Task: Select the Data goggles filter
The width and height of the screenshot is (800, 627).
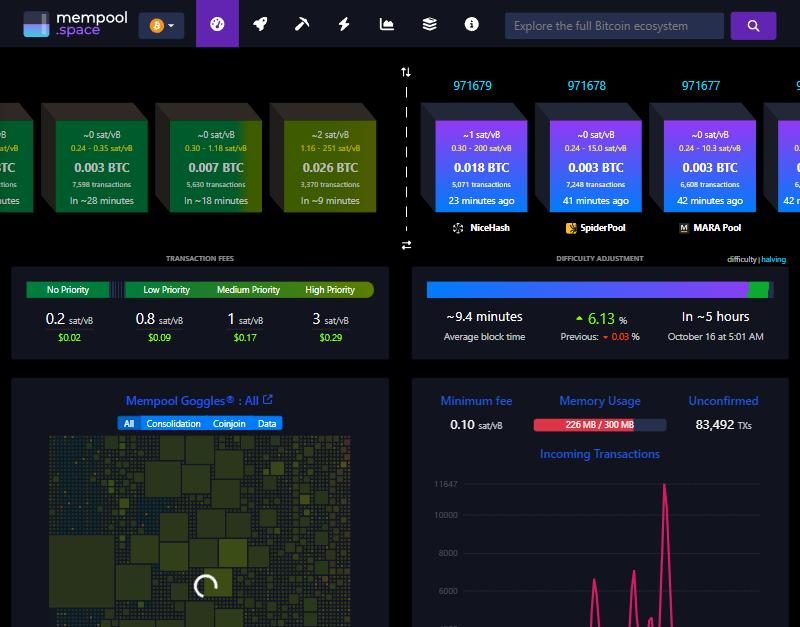Action: (267, 423)
